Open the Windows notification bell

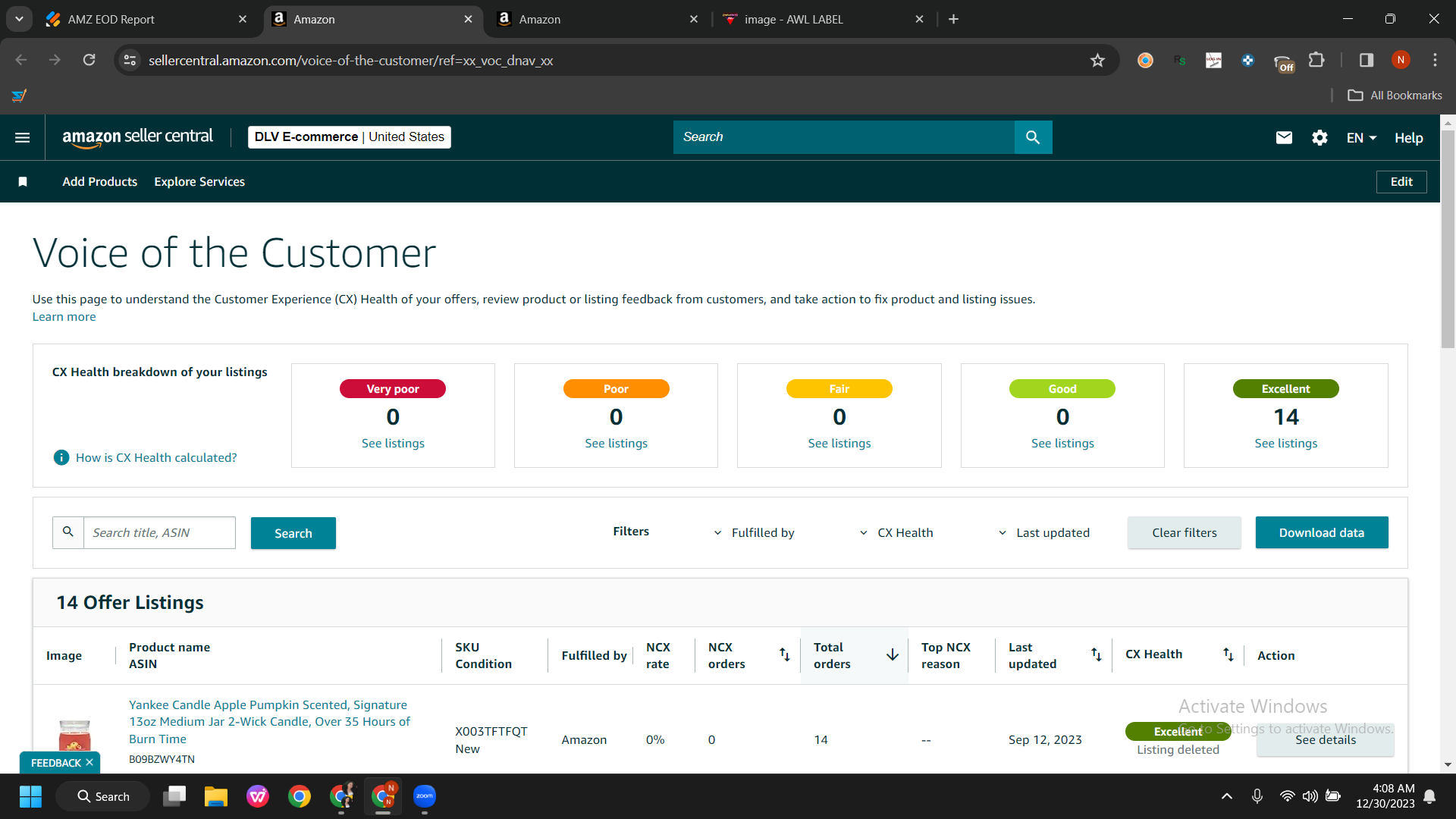[x=1429, y=796]
